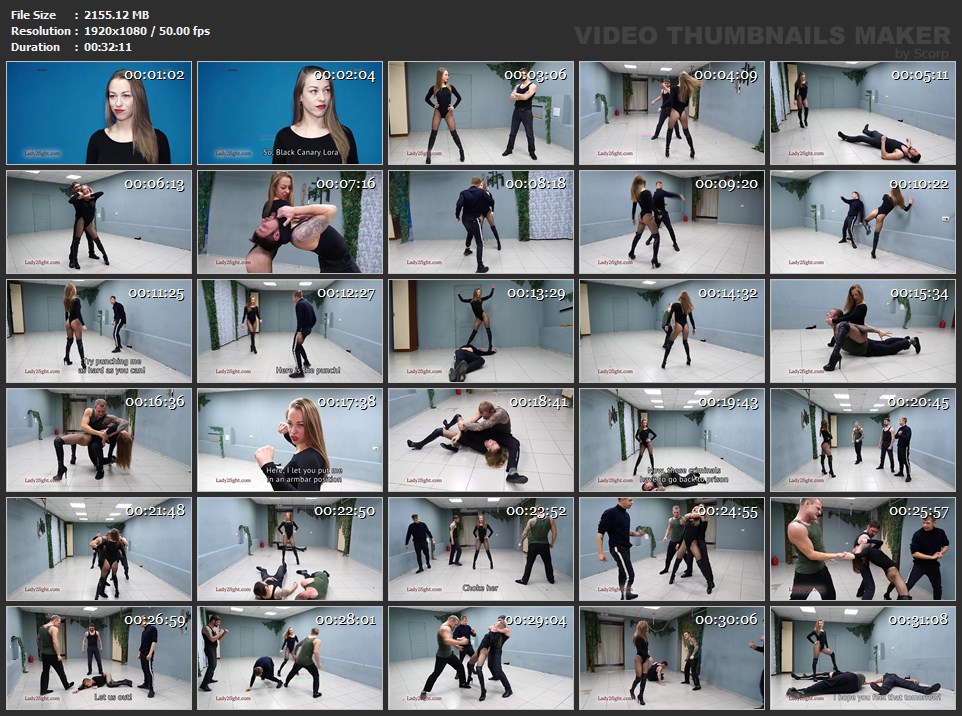
Task: Select the thumbnail marked 00:19:43
Action: point(672,440)
